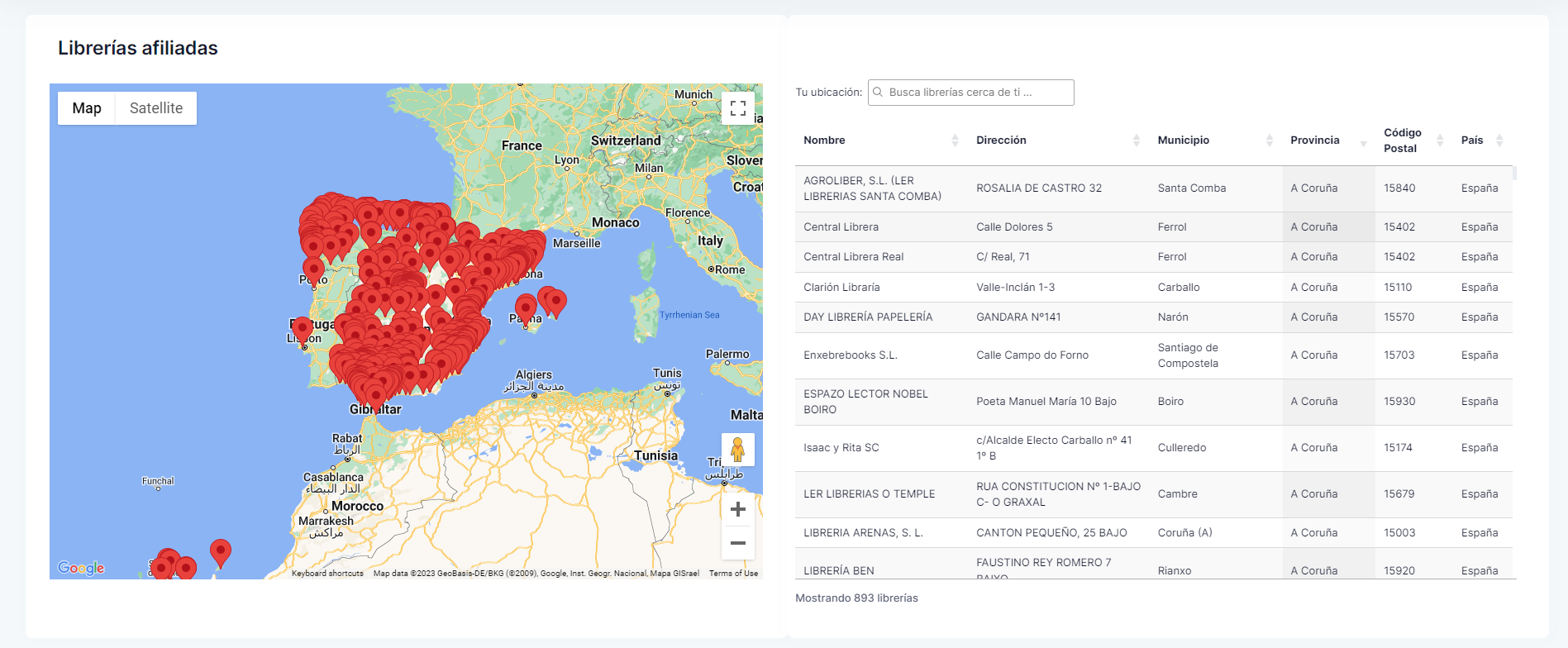1568x648 pixels.
Task: Focus the 'Busca librerías cerca de ti' field
Action: 970,93
